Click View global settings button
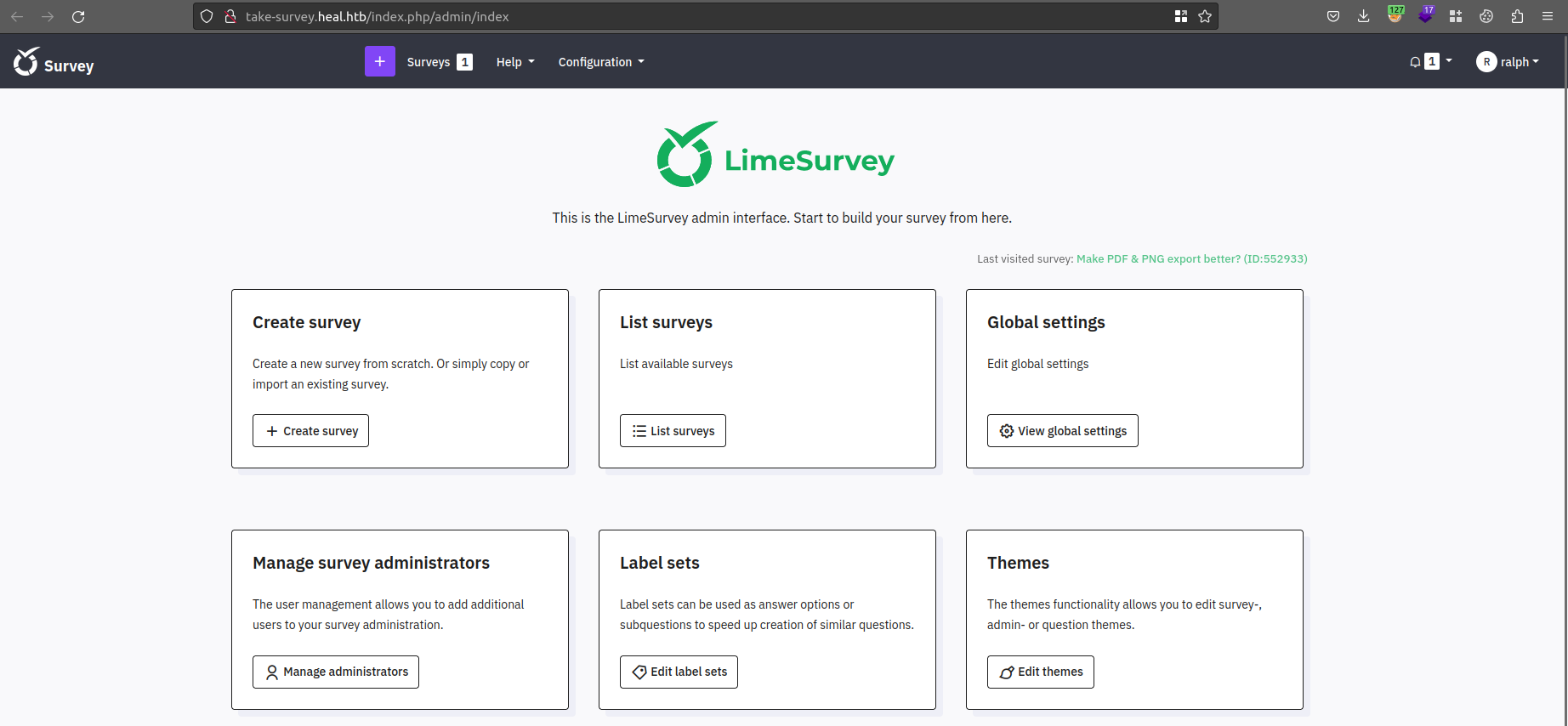 coord(1063,431)
